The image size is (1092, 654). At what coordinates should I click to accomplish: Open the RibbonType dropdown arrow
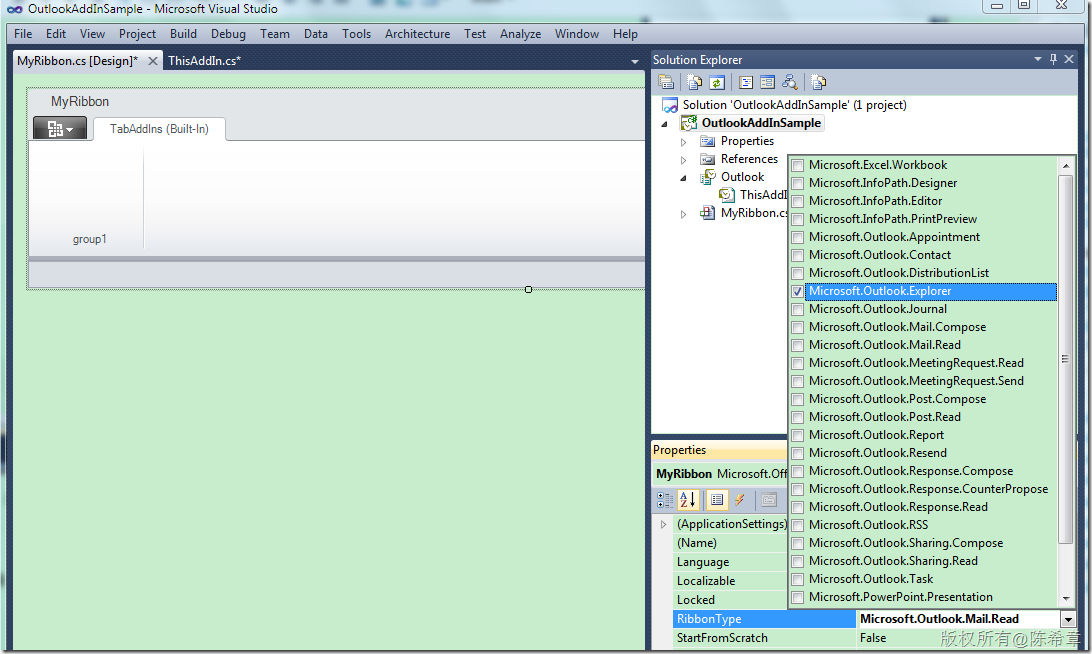coord(1068,619)
